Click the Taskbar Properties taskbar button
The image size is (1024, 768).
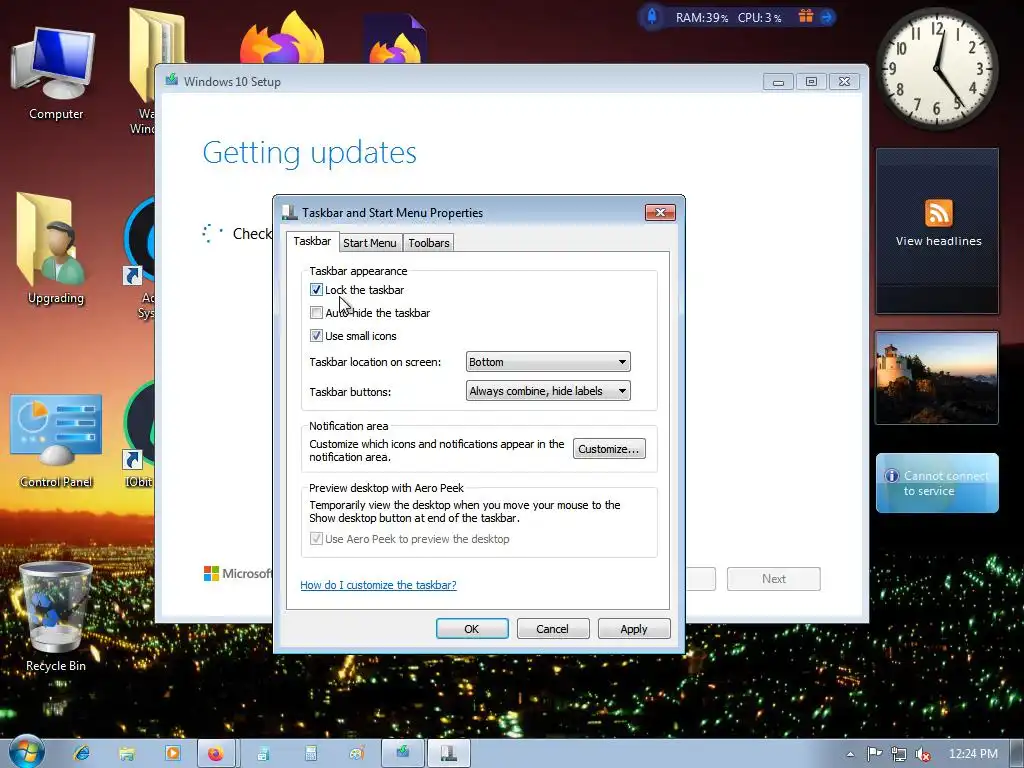pos(449,754)
